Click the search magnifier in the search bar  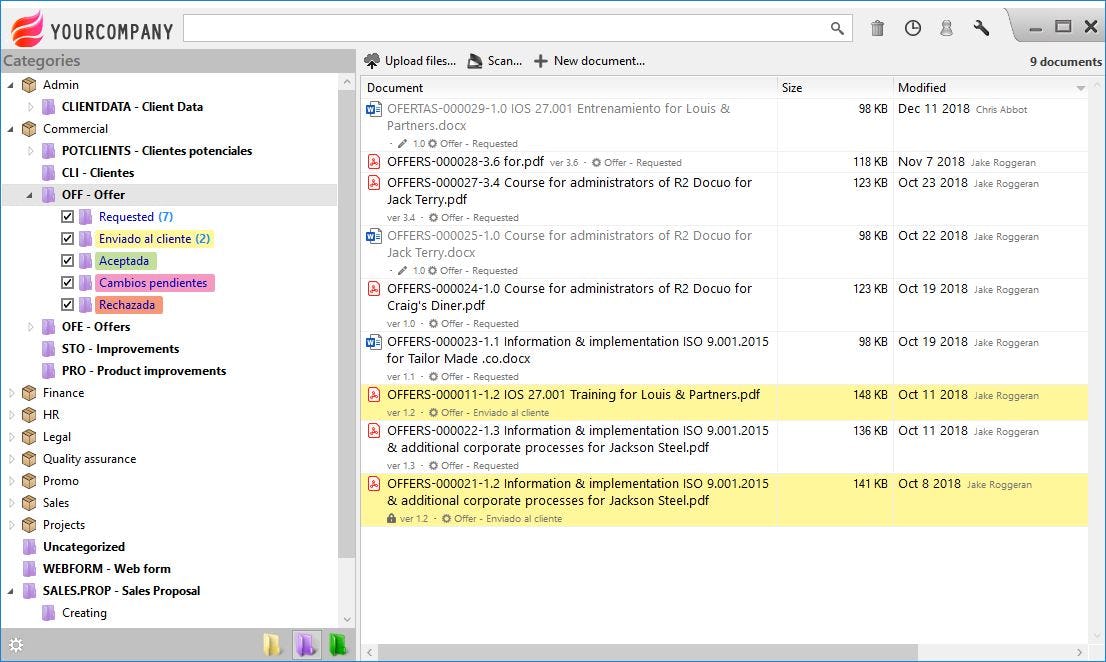tap(838, 29)
